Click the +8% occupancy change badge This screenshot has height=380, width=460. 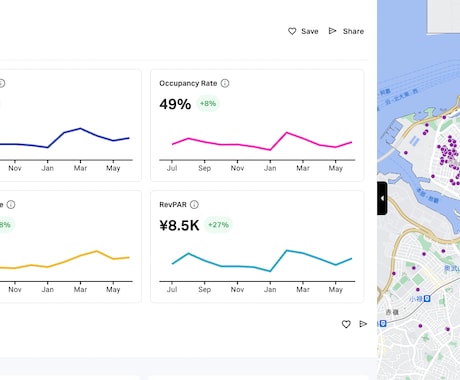(208, 104)
